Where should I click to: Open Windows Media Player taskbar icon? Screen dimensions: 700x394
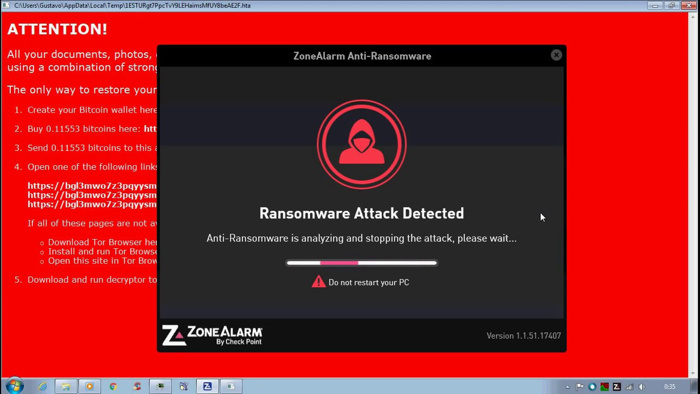point(89,386)
